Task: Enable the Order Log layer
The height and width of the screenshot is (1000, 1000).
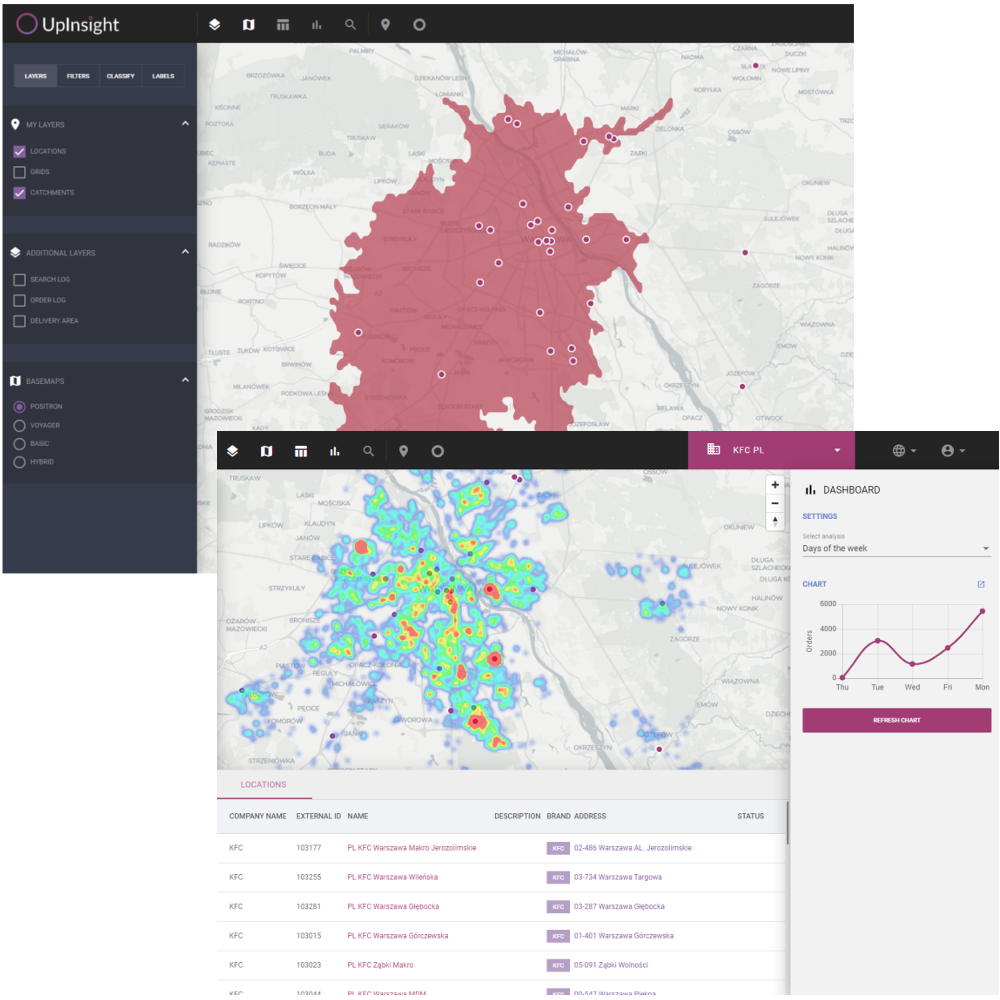Action: coord(19,300)
